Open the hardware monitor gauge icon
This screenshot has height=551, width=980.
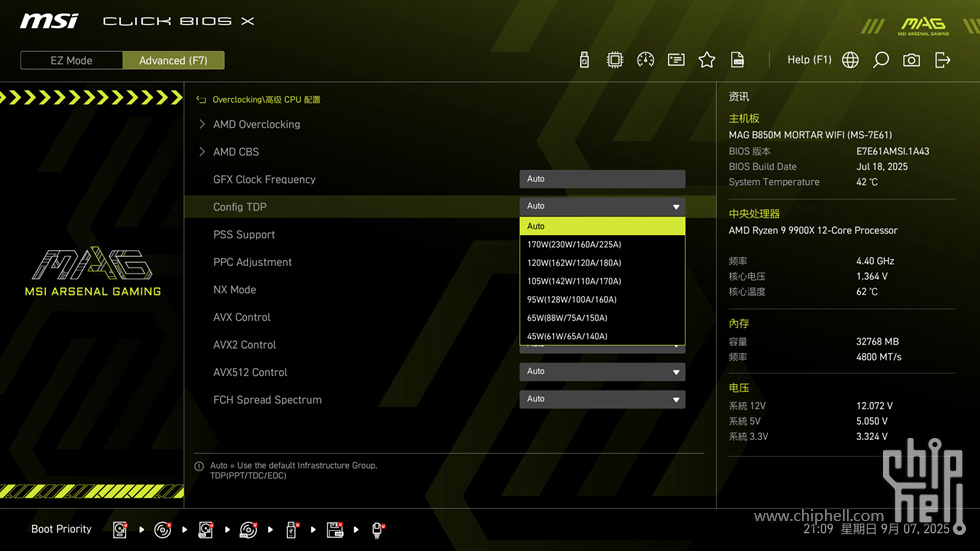[645, 60]
